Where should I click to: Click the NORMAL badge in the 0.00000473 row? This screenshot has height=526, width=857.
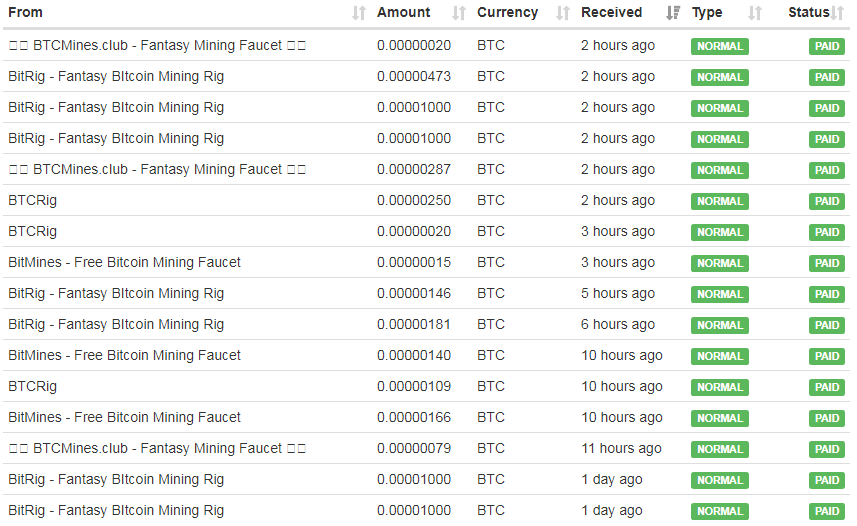(720, 77)
